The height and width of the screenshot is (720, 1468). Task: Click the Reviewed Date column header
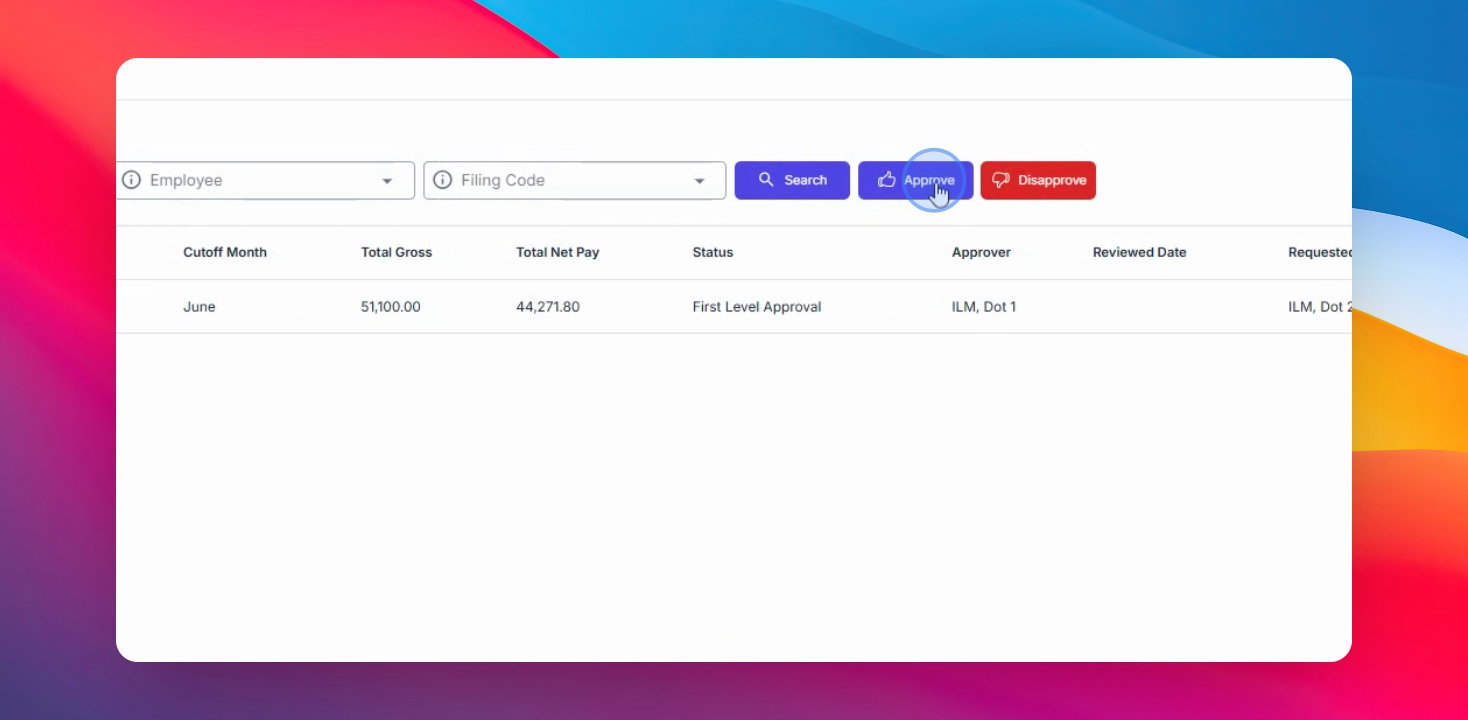[x=1139, y=252]
